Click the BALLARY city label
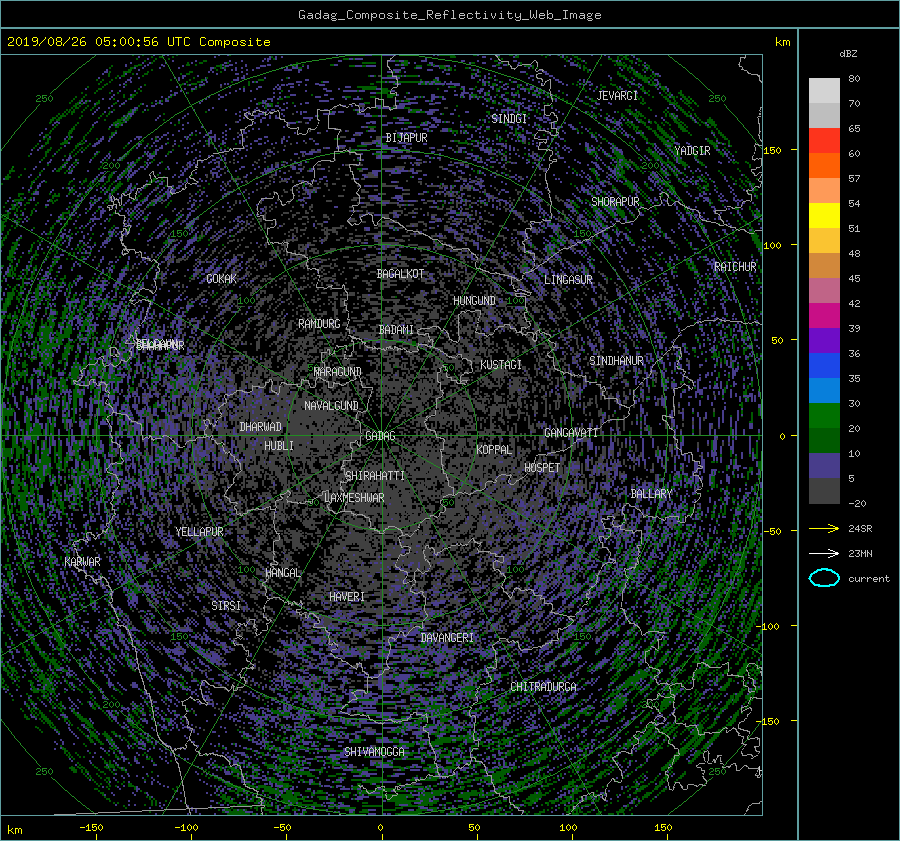The width and height of the screenshot is (900, 841). [651, 494]
